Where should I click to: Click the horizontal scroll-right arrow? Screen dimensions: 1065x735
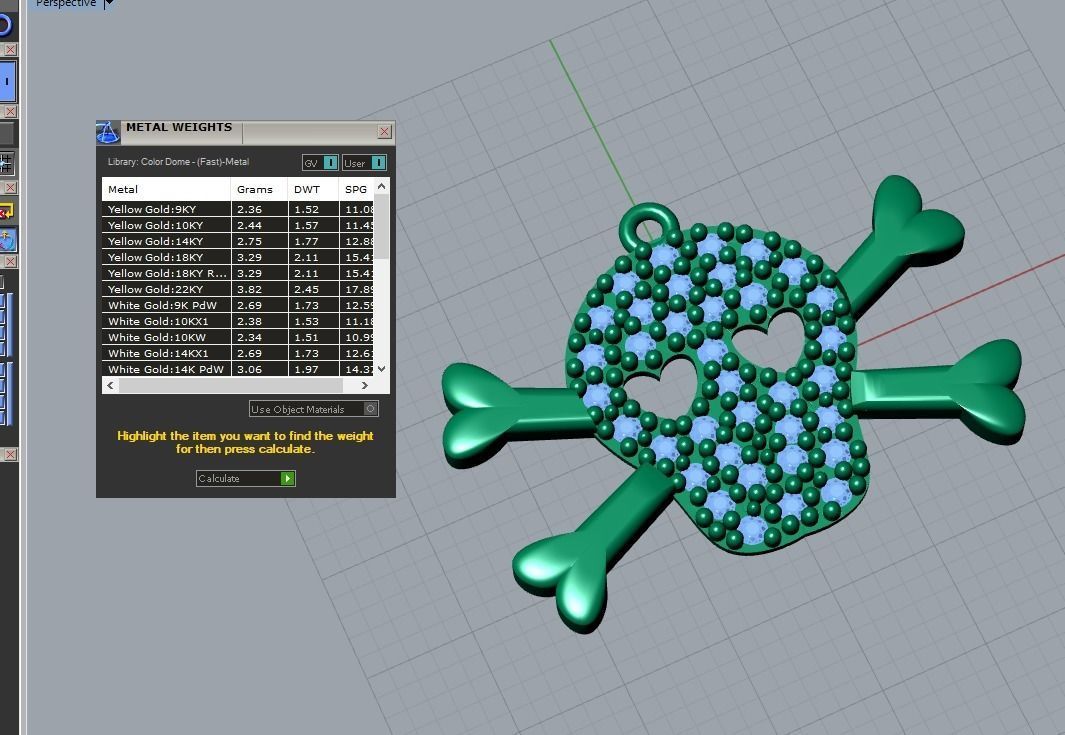365,385
